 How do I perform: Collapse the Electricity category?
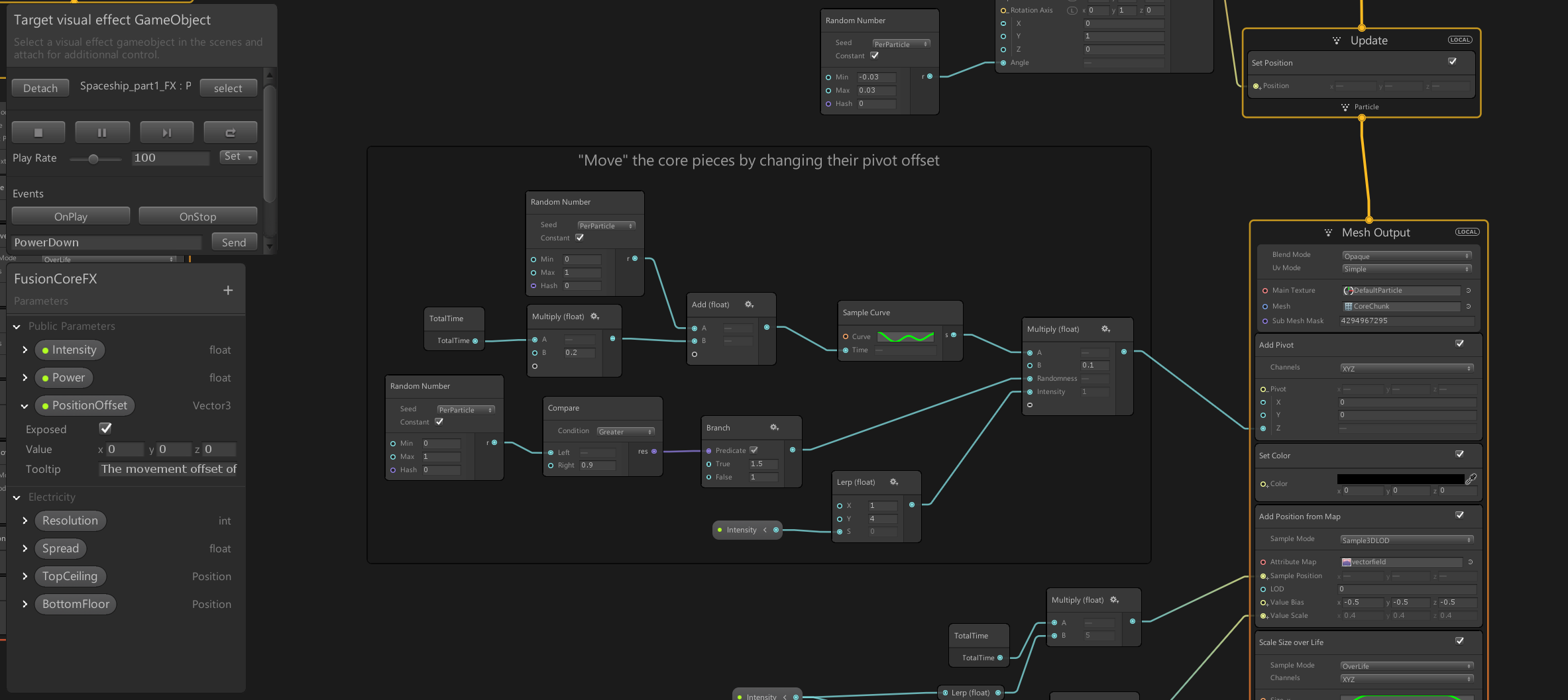click(x=17, y=497)
